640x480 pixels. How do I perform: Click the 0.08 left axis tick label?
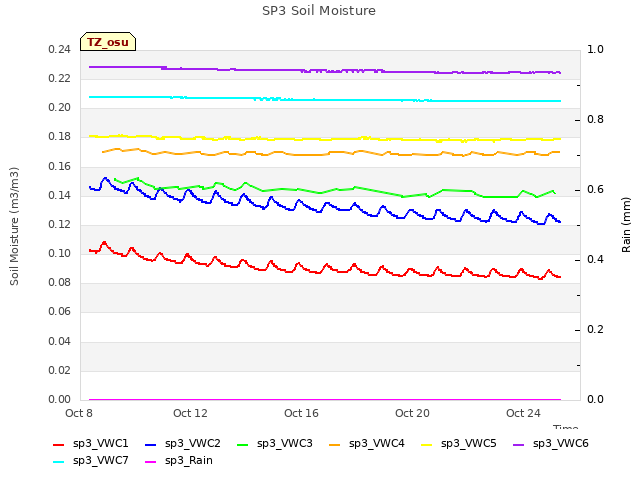pyautogui.click(x=60, y=282)
